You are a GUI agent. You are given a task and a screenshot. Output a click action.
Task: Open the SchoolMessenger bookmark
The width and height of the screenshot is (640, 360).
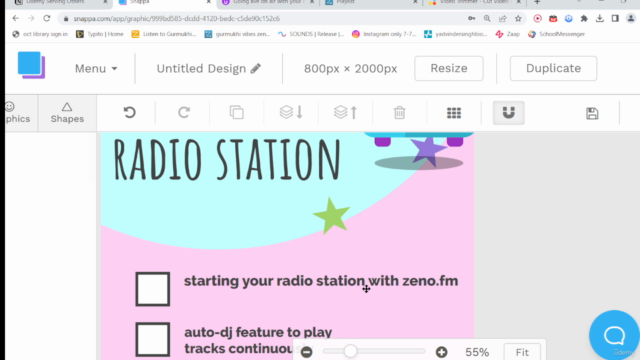point(556,34)
